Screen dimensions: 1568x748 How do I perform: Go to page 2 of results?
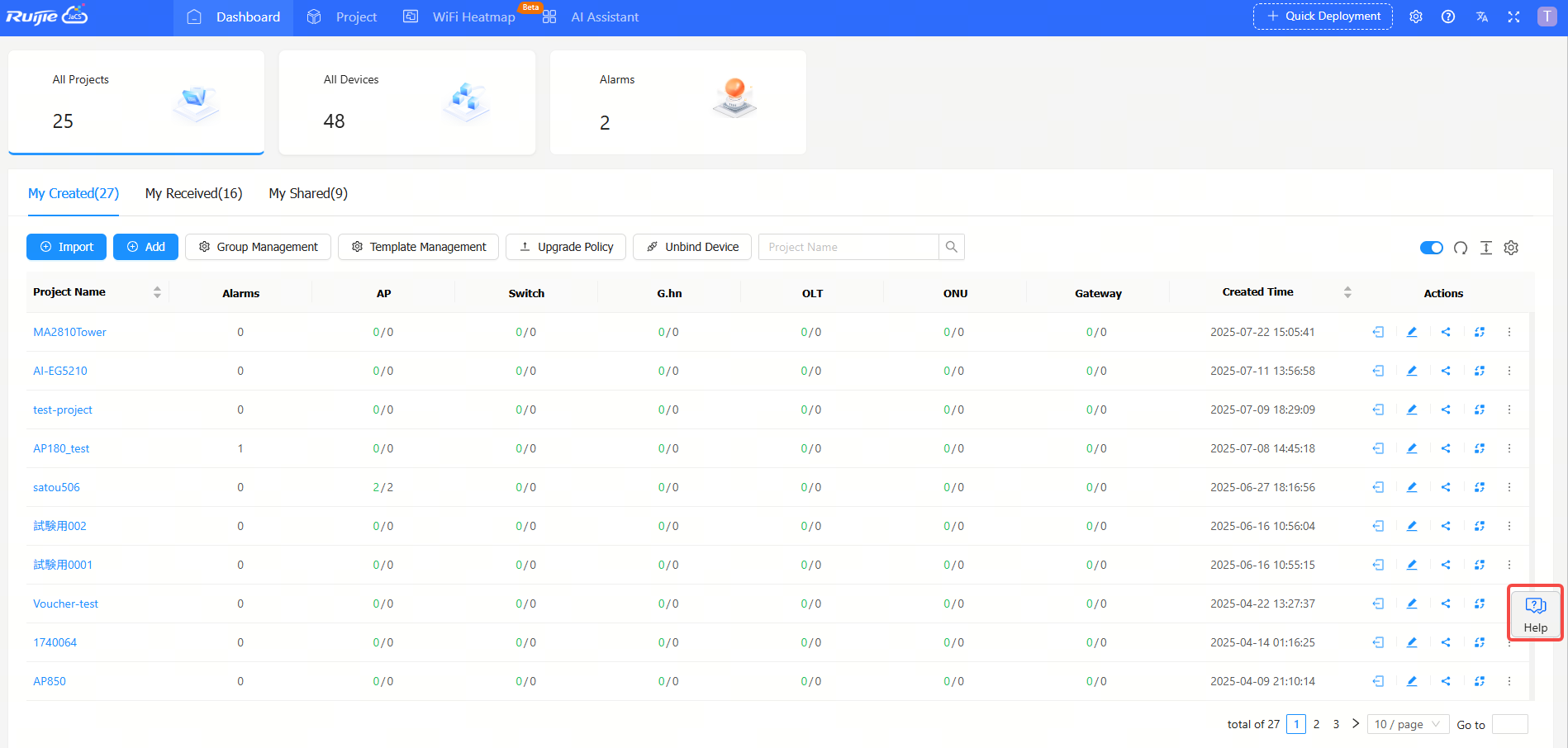pyautogui.click(x=1316, y=724)
